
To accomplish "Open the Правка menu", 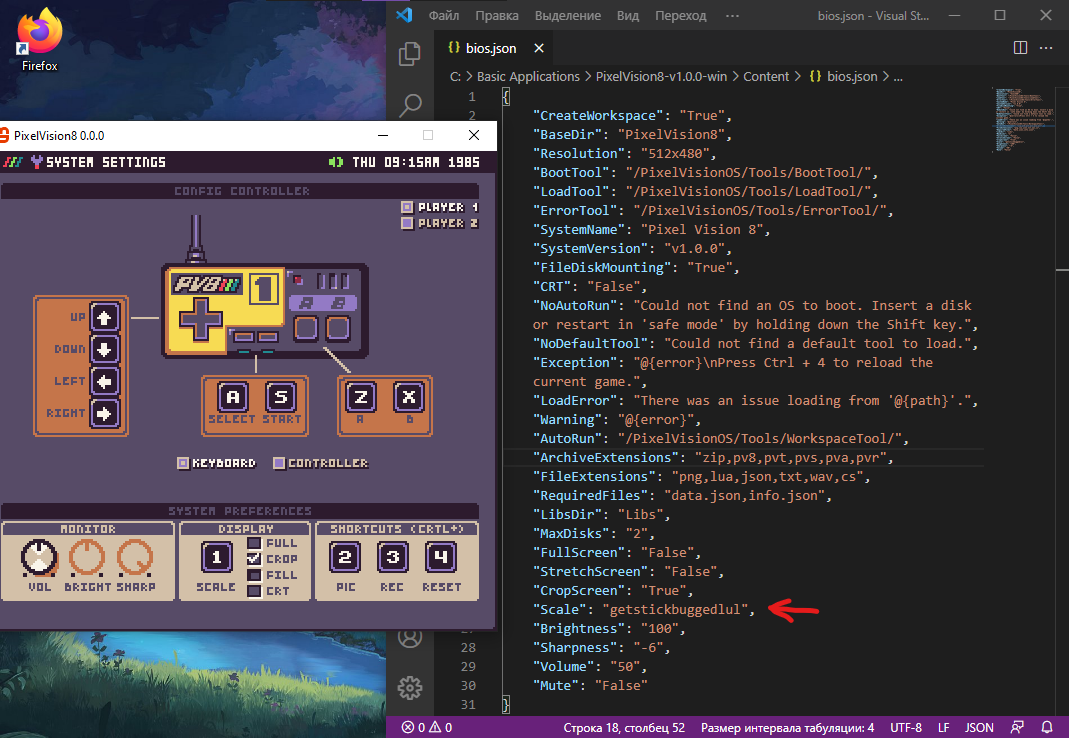I will click(497, 15).
